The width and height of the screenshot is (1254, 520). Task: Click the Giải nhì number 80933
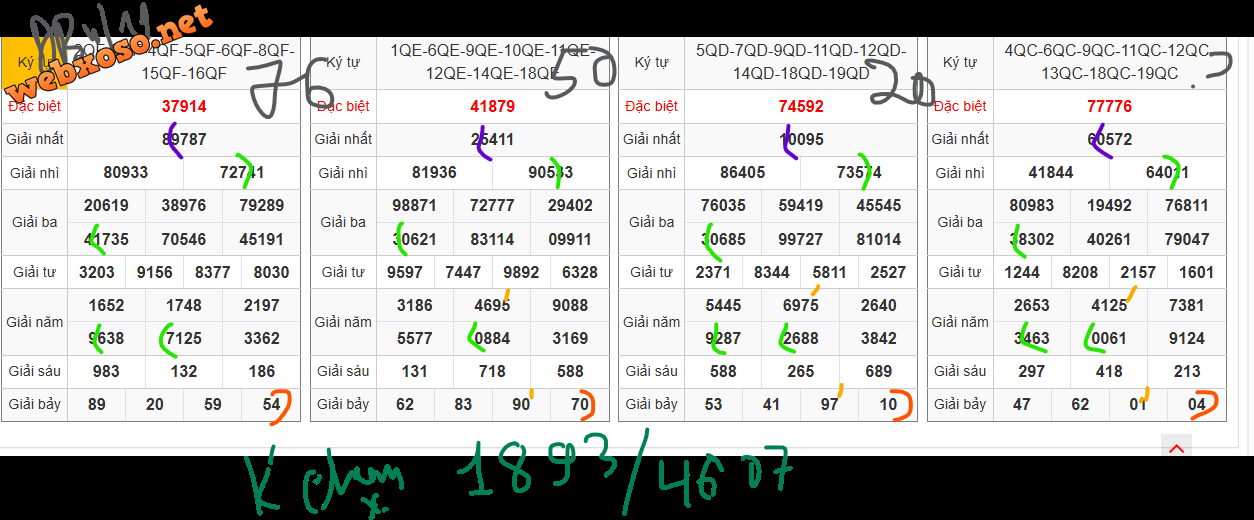(126, 172)
